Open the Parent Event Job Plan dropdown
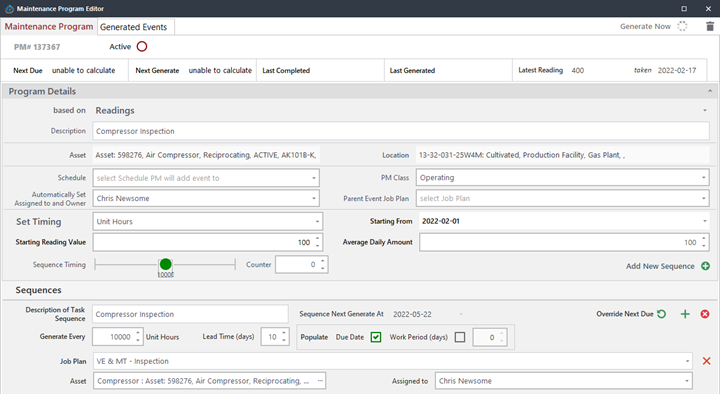This screenshot has width=720, height=394. (703, 198)
